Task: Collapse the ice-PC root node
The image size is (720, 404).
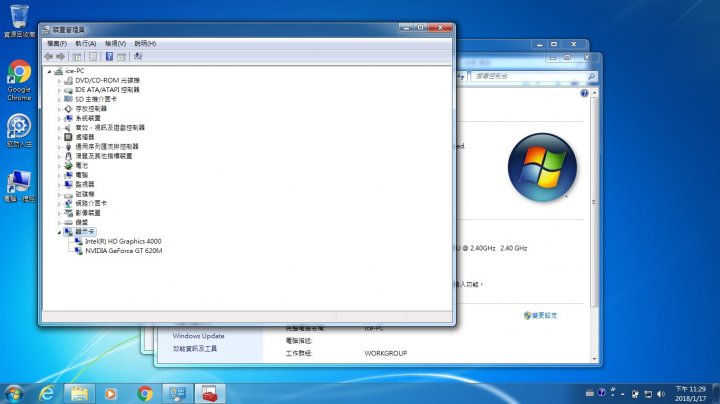Action: coord(49,71)
